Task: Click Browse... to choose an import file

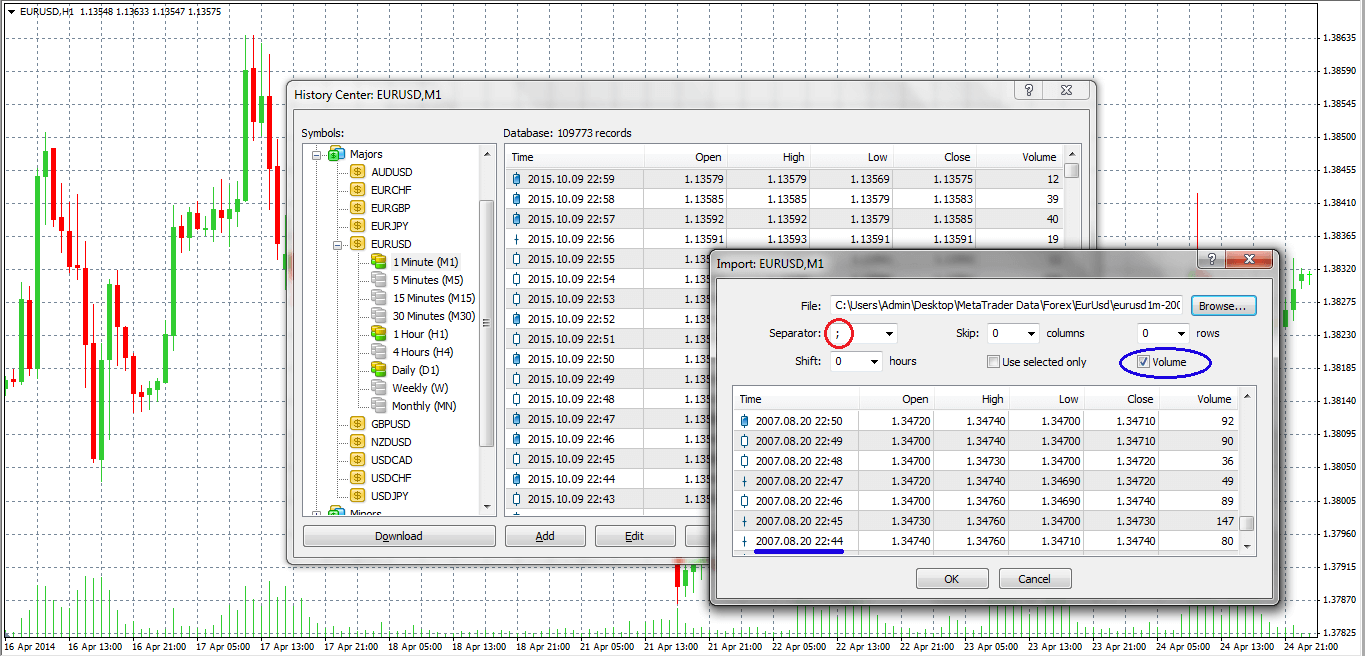Action: [x=1223, y=305]
